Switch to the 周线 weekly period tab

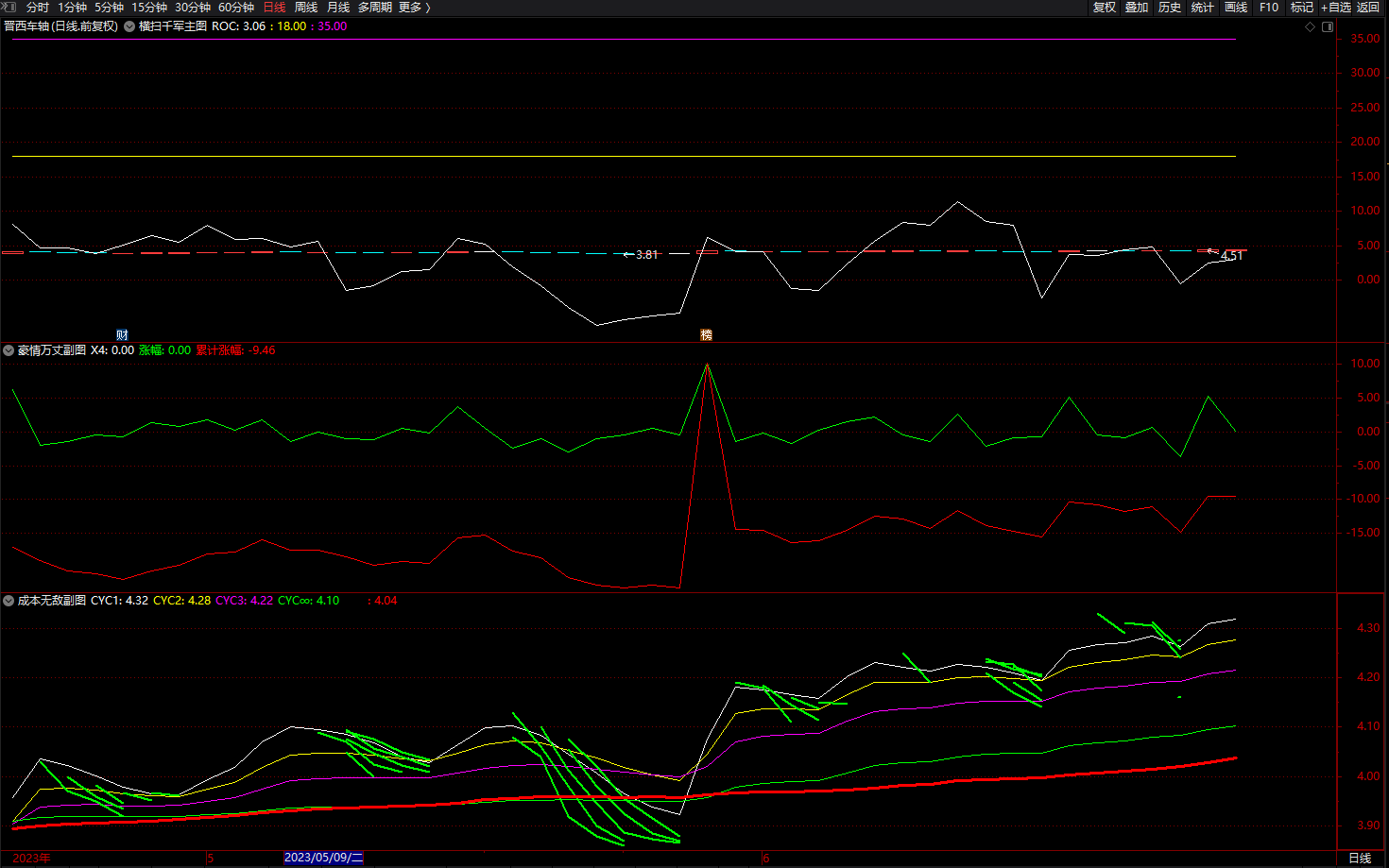coord(305,8)
